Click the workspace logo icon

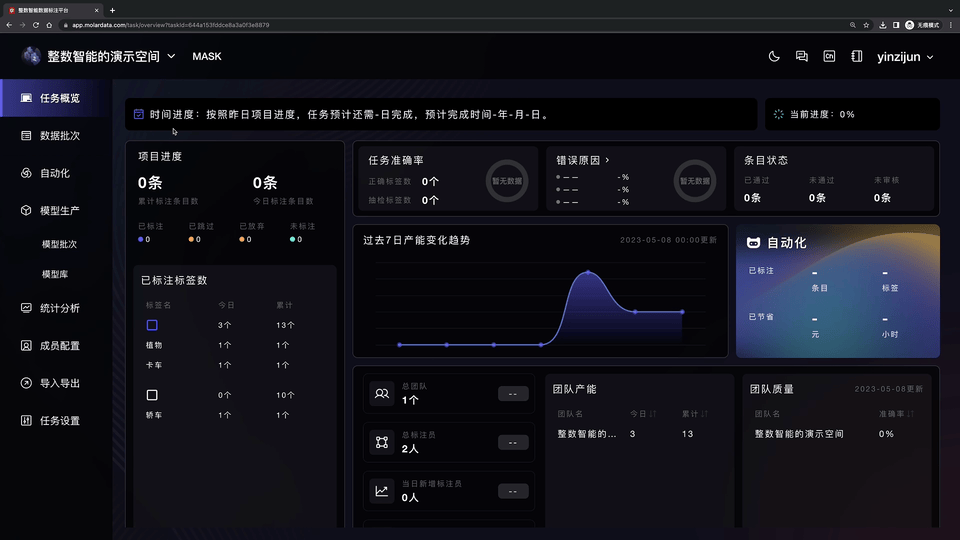click(31, 56)
